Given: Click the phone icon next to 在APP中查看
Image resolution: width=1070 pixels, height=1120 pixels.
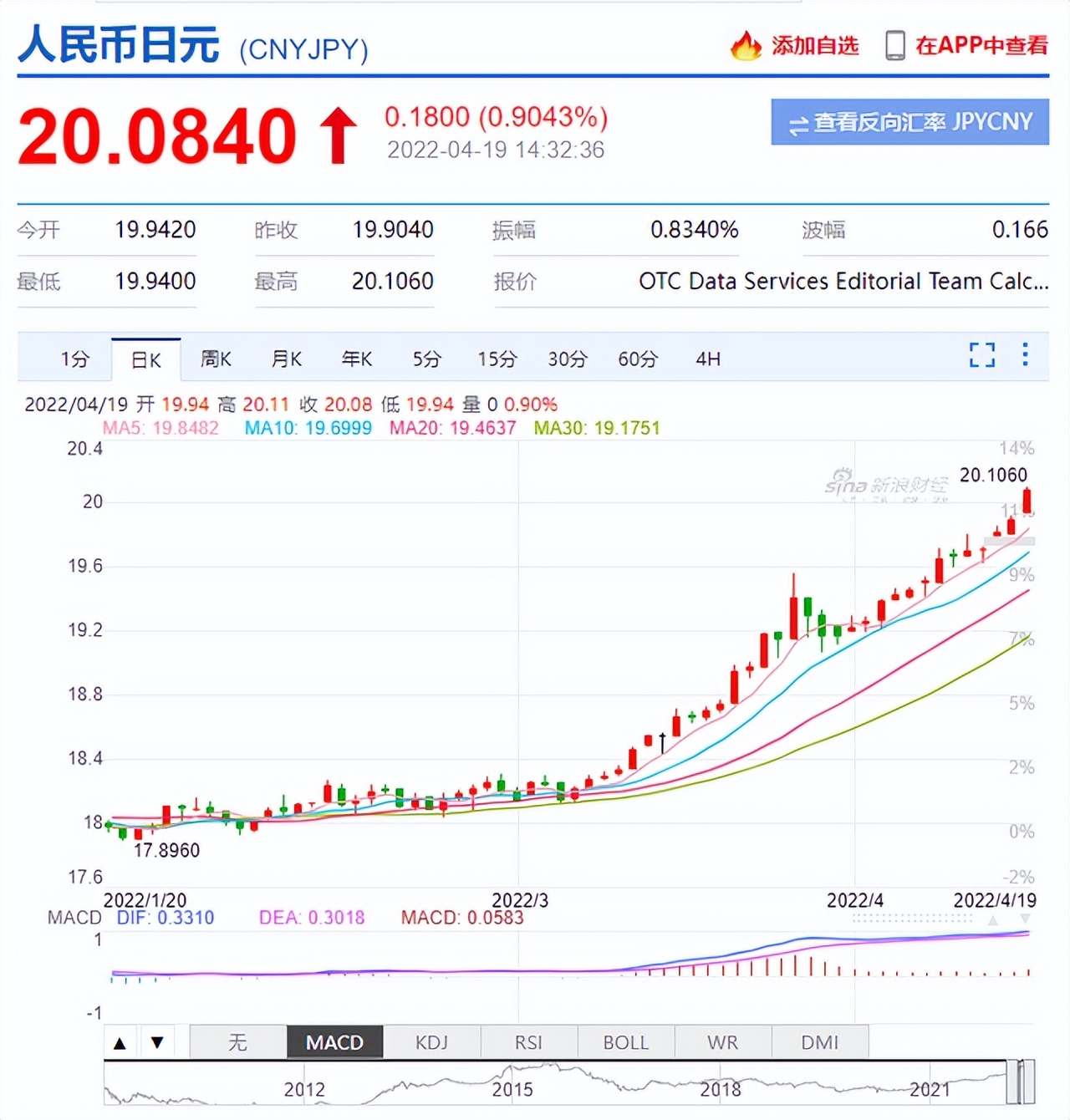Looking at the screenshot, I should pos(897,46).
